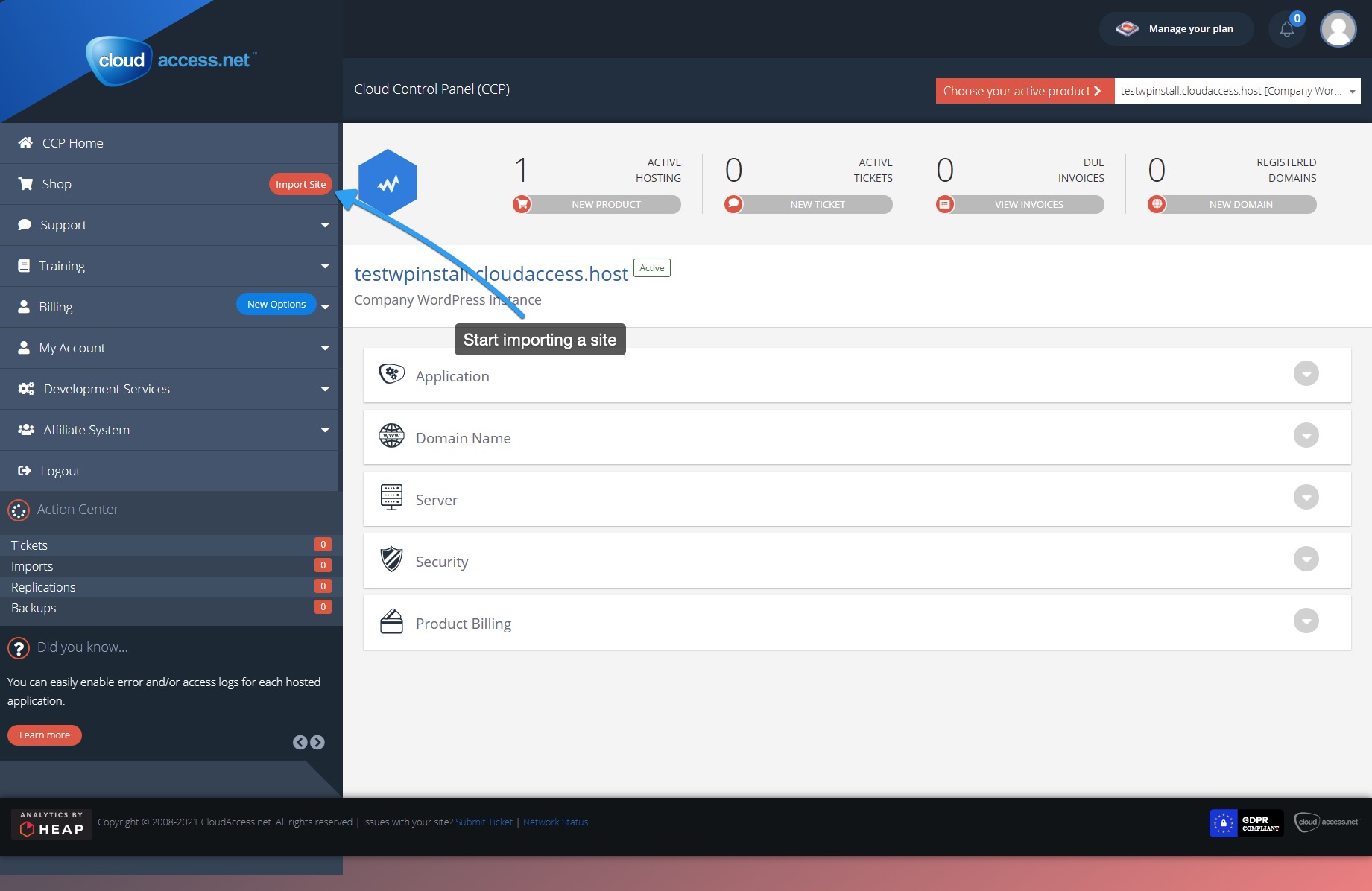Viewport: 1372px width, 891px height.
Task: Open the Training menu item
Action: click(x=169, y=266)
